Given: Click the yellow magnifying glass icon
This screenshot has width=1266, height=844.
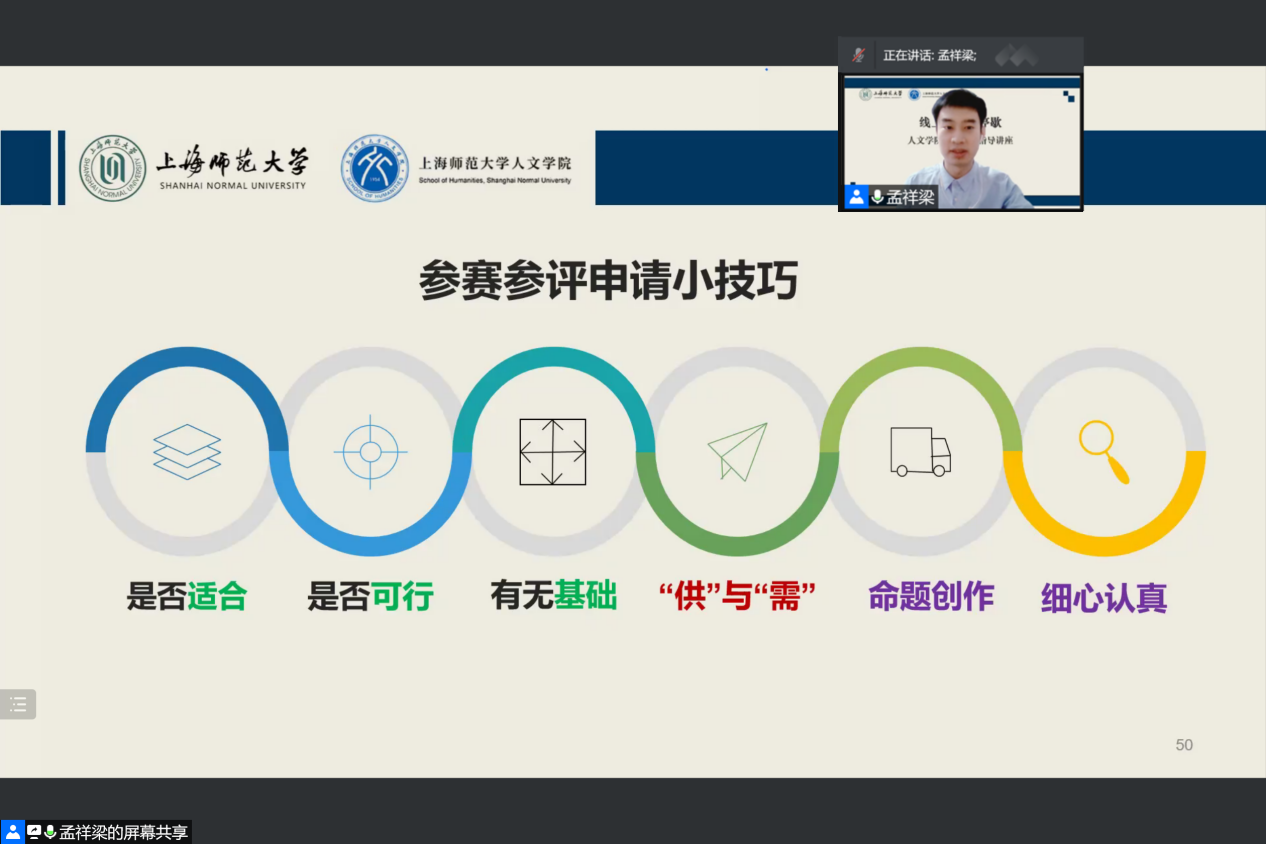Looking at the screenshot, I should [x=1103, y=452].
